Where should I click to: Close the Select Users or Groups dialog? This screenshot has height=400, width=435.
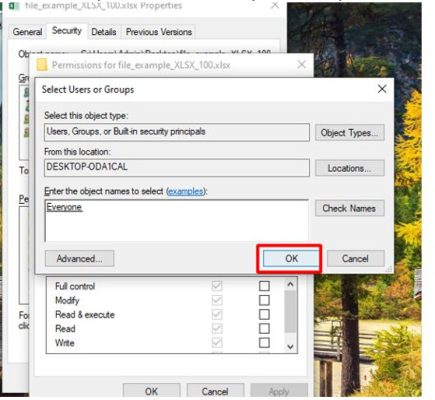(x=382, y=89)
